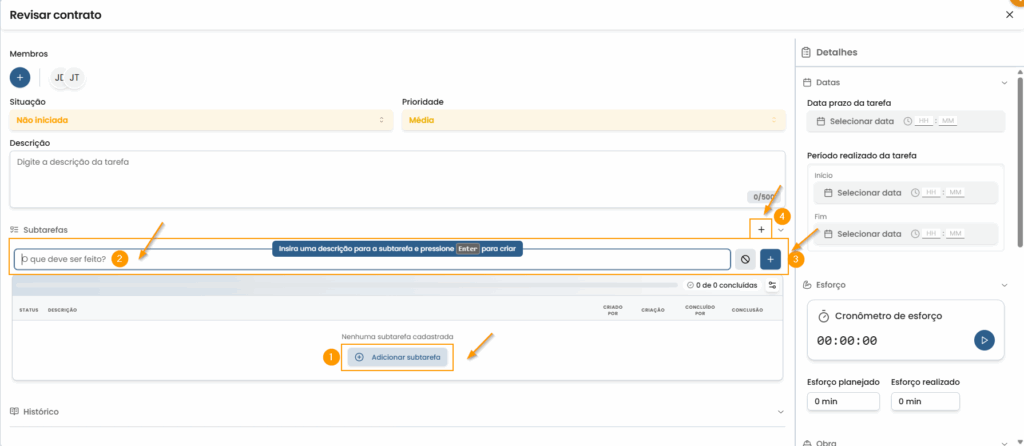
Task: Click the blue add member plus button
Action: click(x=20, y=77)
